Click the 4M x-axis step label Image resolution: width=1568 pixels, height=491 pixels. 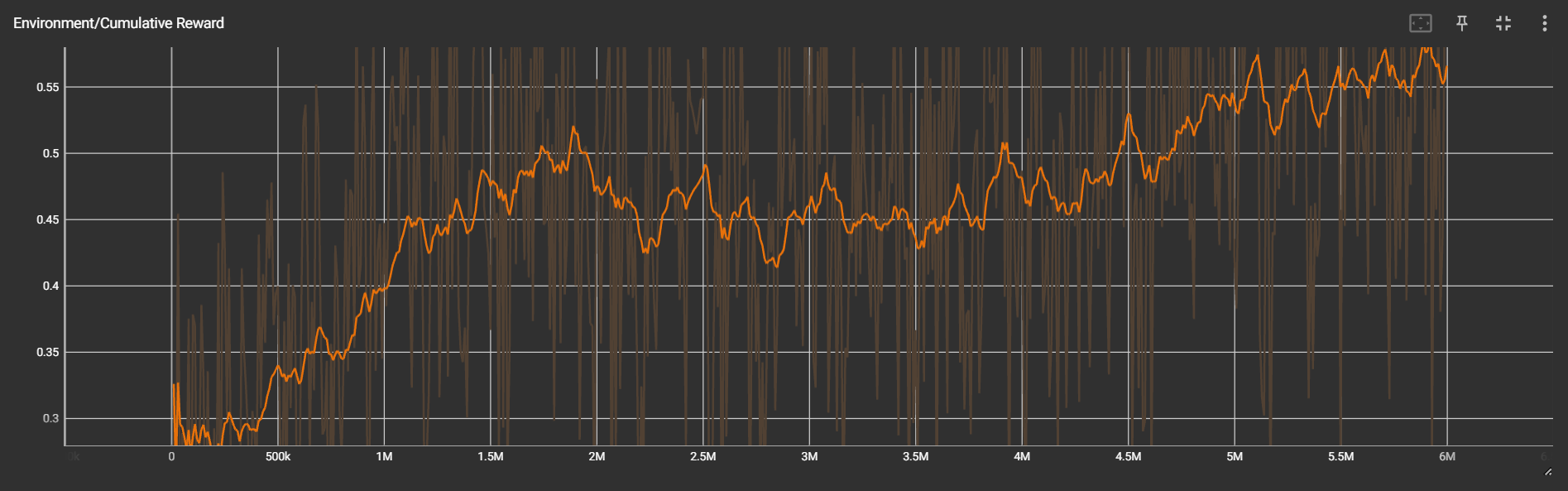click(x=1022, y=456)
